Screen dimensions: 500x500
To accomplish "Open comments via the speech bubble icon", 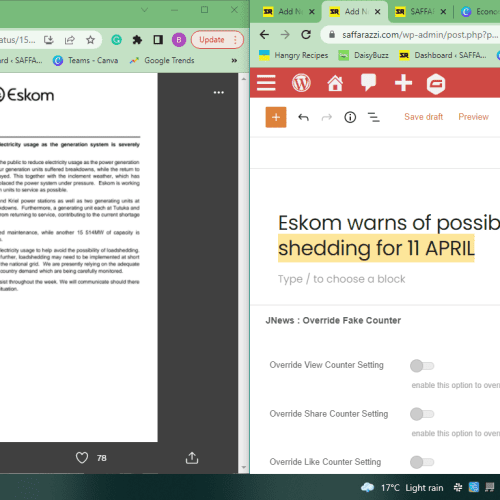I will (368, 82).
